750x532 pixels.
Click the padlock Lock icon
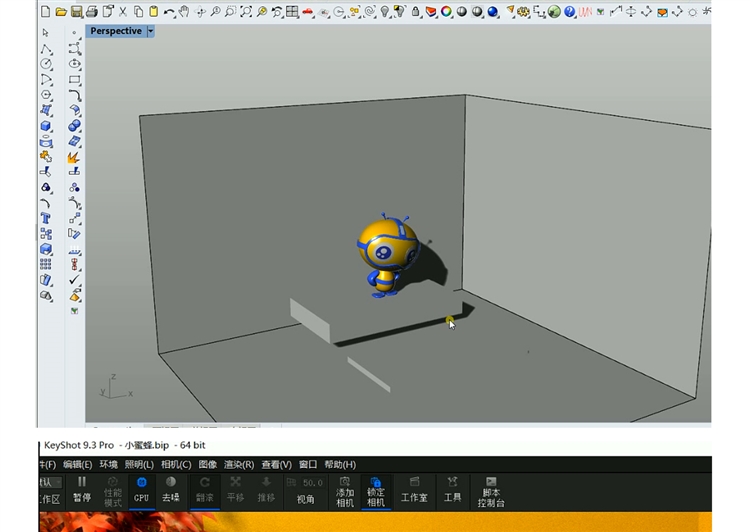coord(416,11)
